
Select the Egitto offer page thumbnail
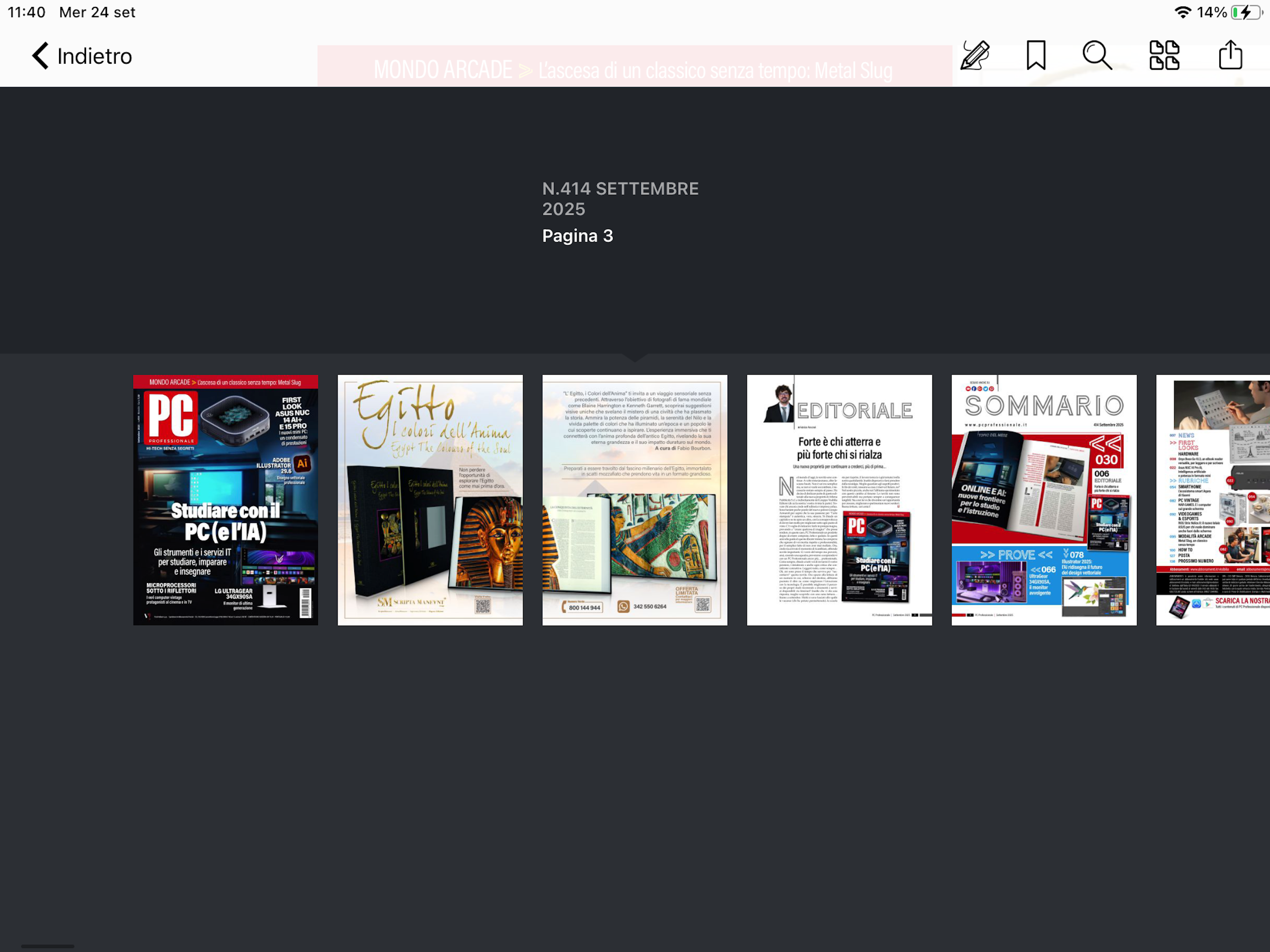click(635, 500)
